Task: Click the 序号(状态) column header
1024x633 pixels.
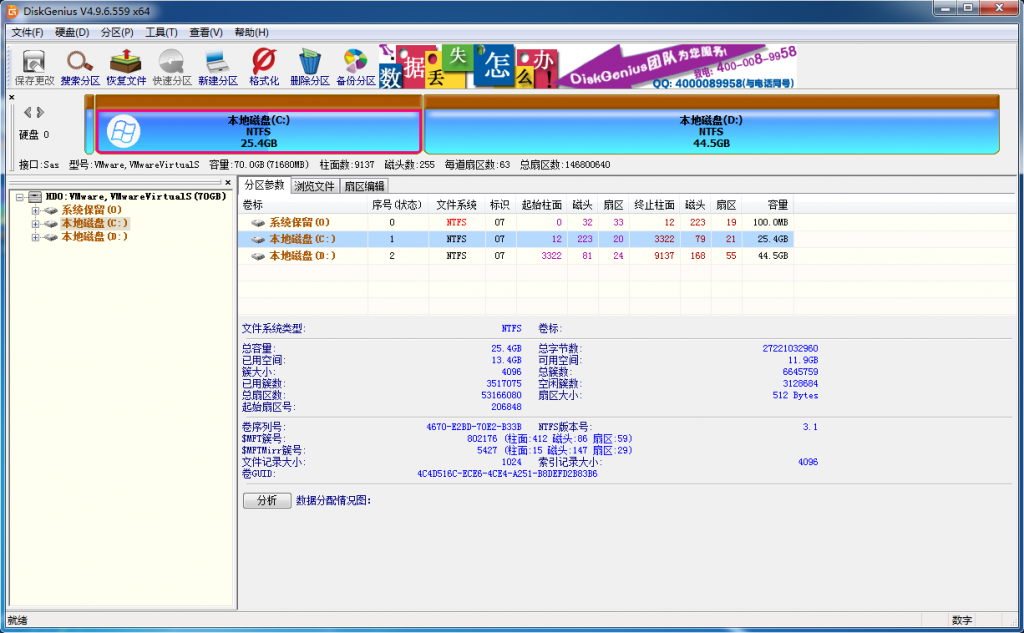Action: pos(398,205)
